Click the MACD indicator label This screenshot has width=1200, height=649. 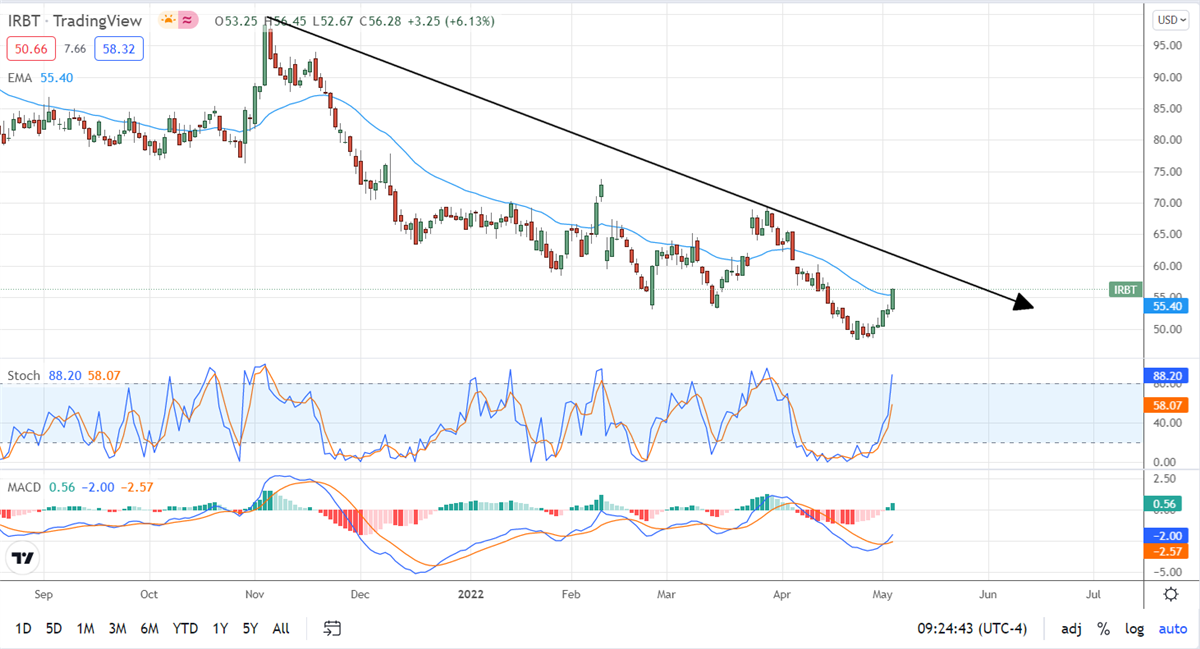tap(26, 487)
